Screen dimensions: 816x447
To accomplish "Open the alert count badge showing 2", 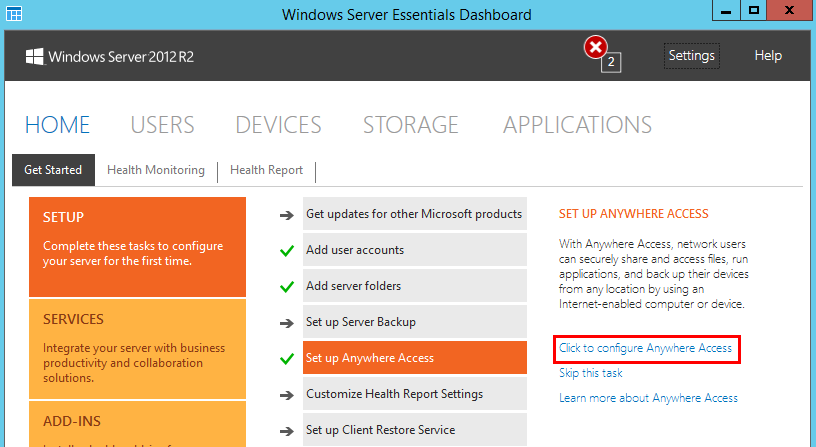I will coord(611,62).
